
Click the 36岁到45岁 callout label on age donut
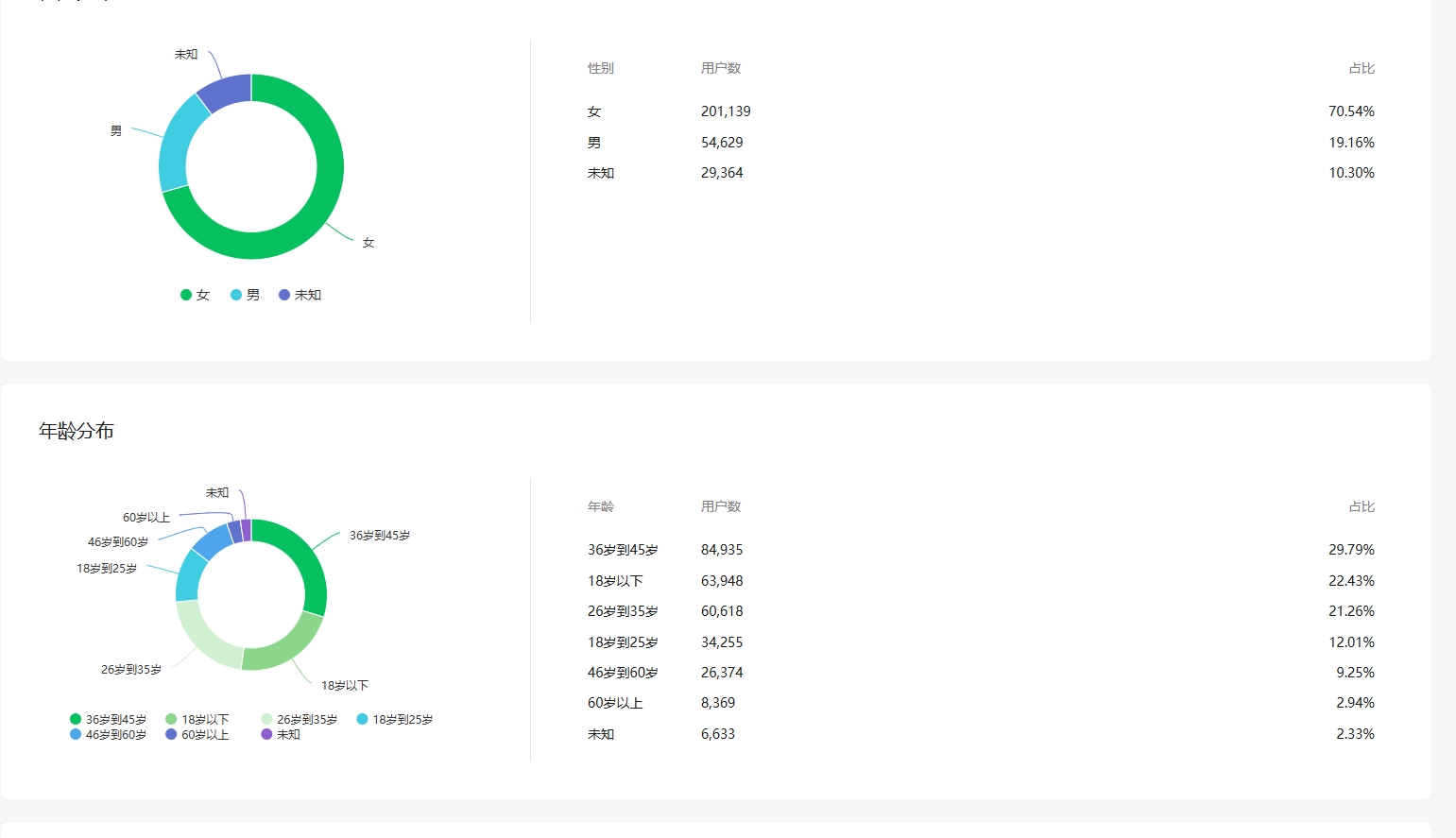380,536
